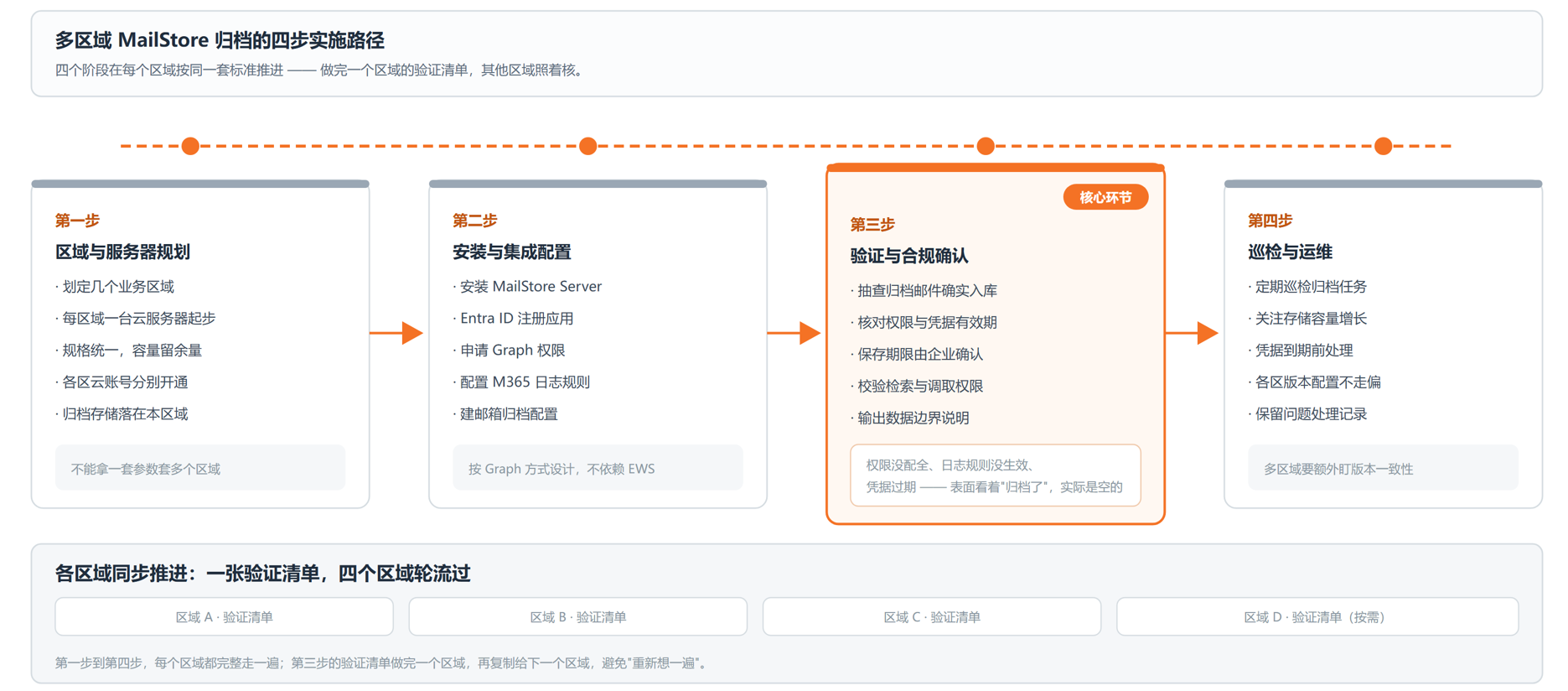Click 保存期限由企业确认 item
Viewport: 1568px width, 691px height.
pyautogui.click(x=917, y=355)
